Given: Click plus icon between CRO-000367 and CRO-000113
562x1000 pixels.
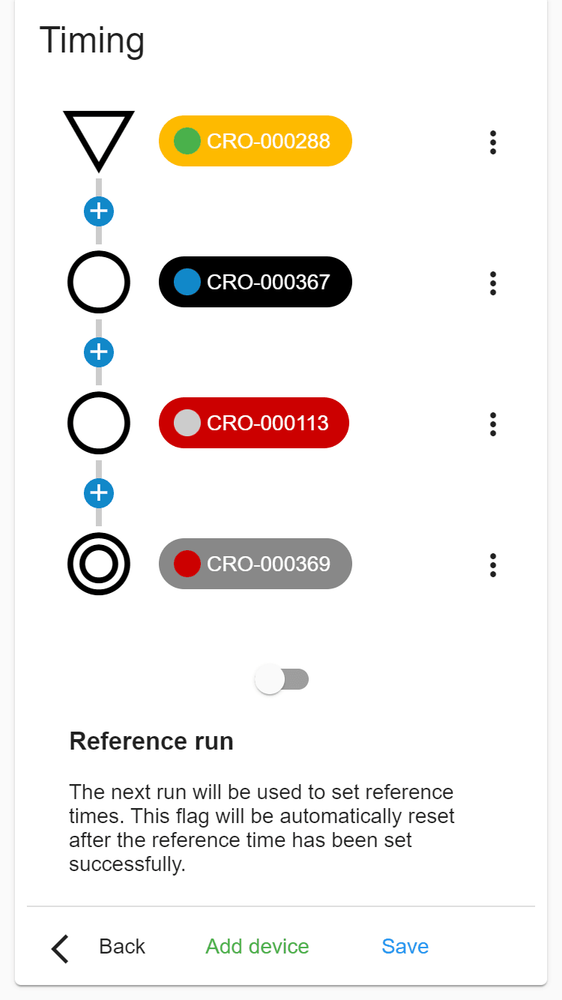Looking at the screenshot, I should coord(99,352).
